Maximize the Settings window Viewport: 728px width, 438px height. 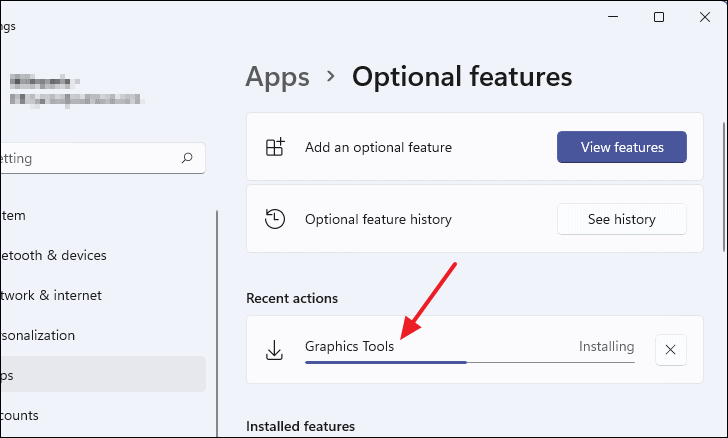(659, 17)
